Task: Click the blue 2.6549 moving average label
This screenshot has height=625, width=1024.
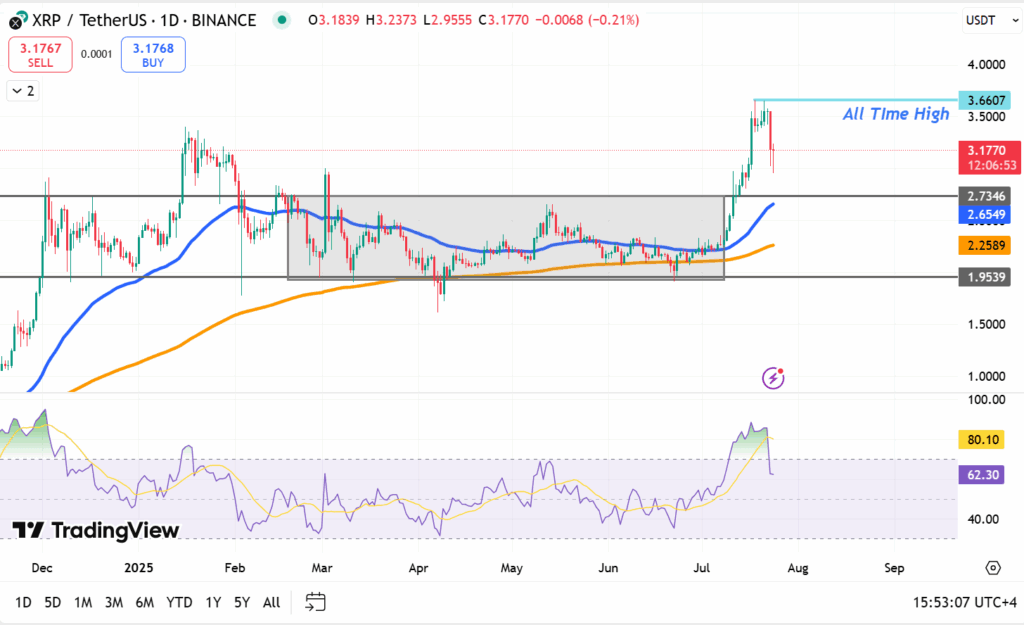Action: (985, 215)
